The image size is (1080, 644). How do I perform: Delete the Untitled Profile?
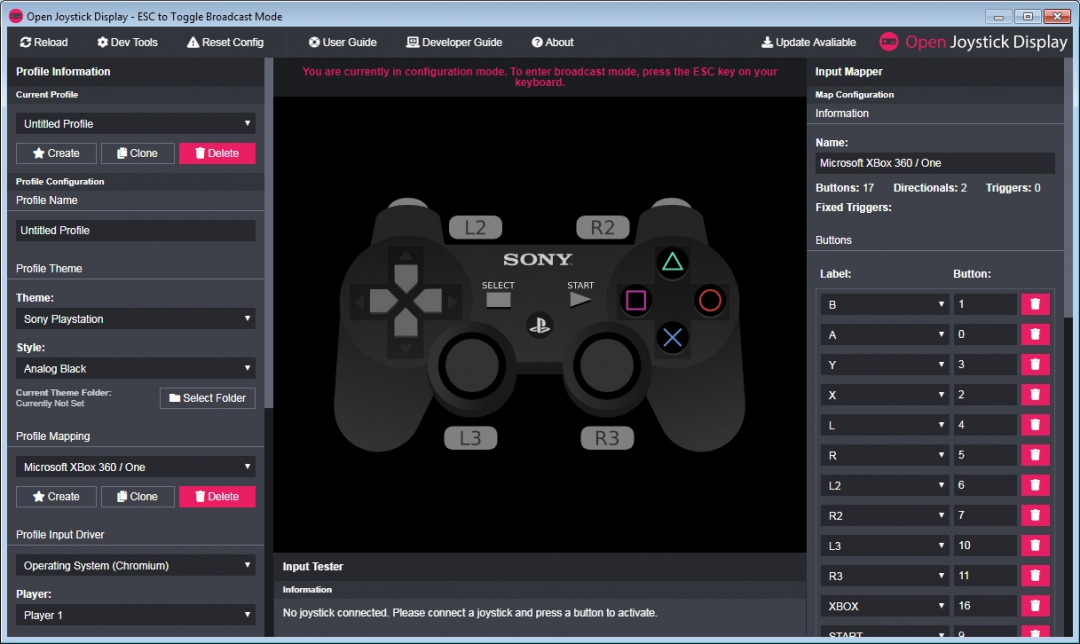pyautogui.click(x=217, y=152)
